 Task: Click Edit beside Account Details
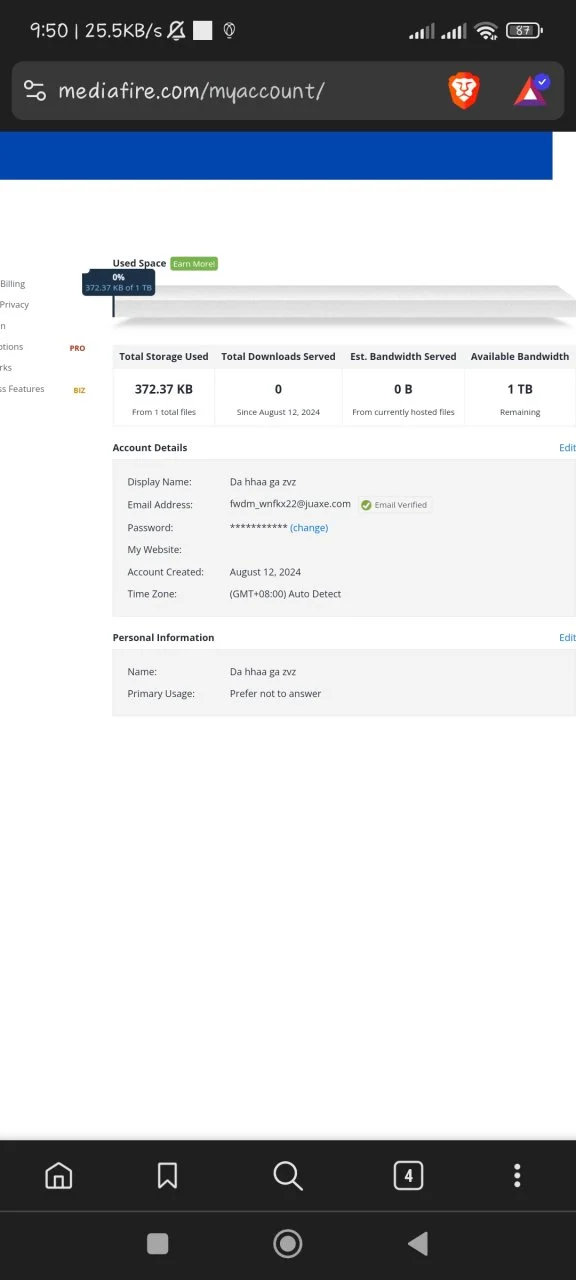click(567, 448)
